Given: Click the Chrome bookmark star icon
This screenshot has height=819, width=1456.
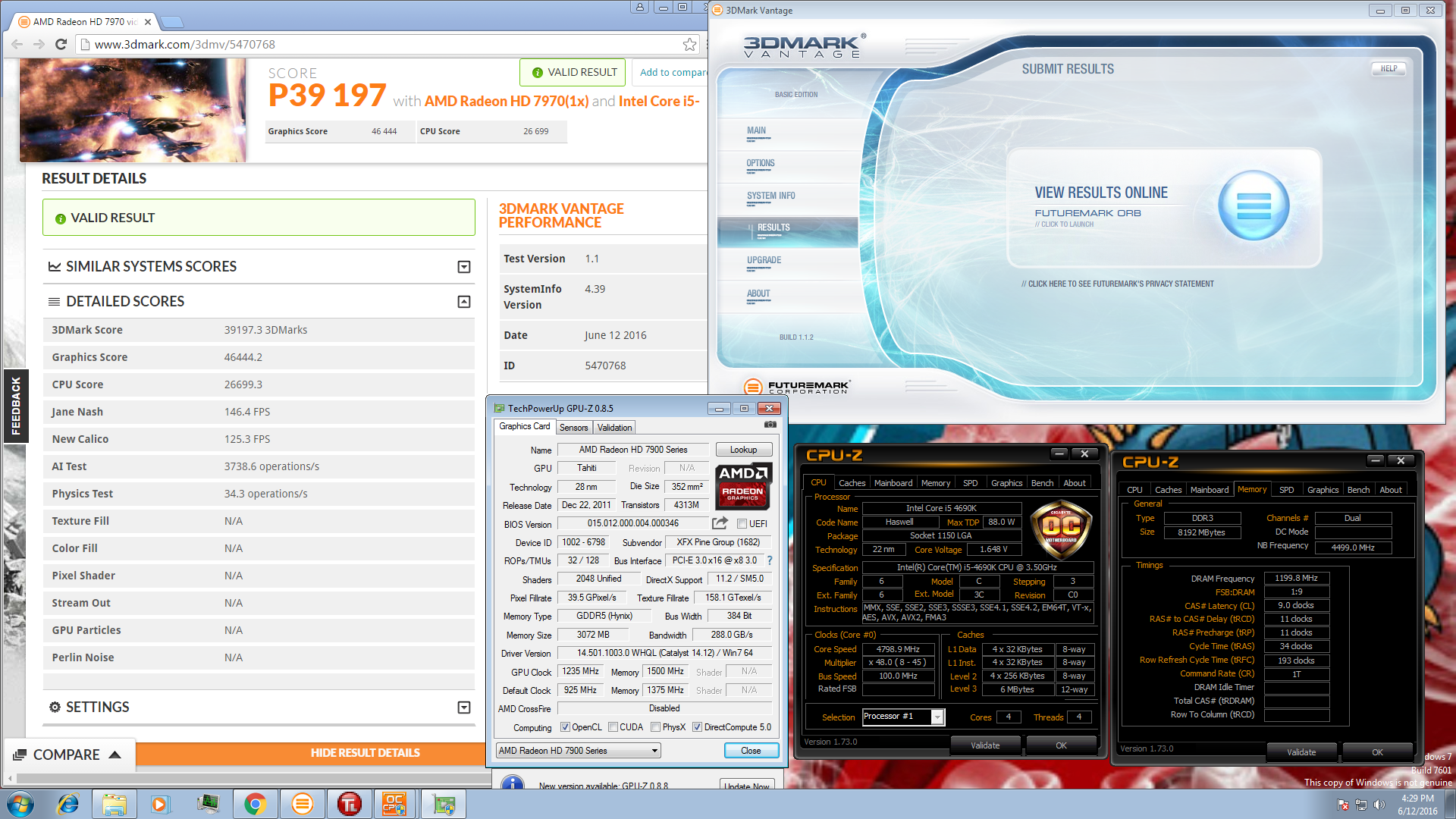Looking at the screenshot, I should coord(689,44).
